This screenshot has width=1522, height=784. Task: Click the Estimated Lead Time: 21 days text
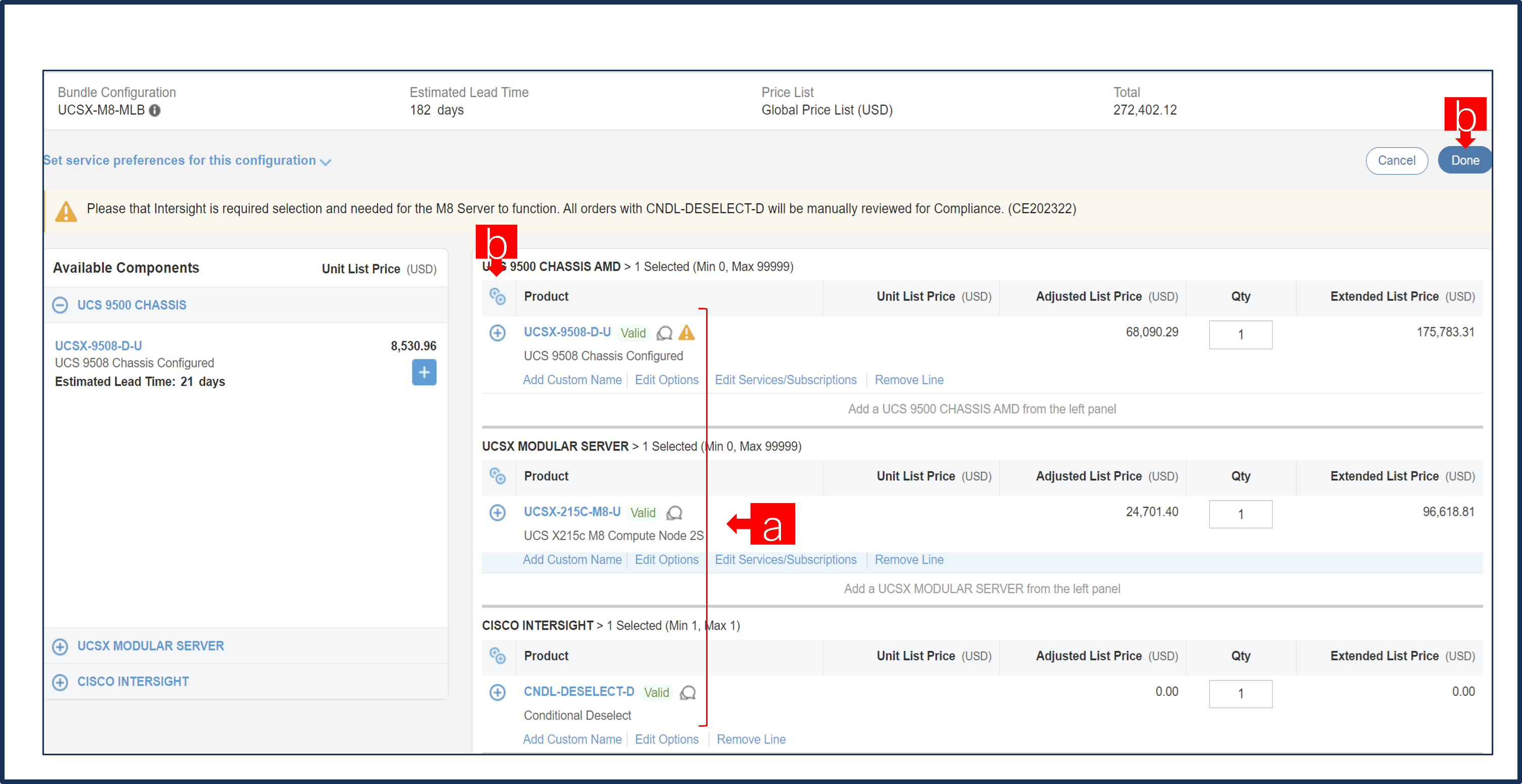[140, 382]
